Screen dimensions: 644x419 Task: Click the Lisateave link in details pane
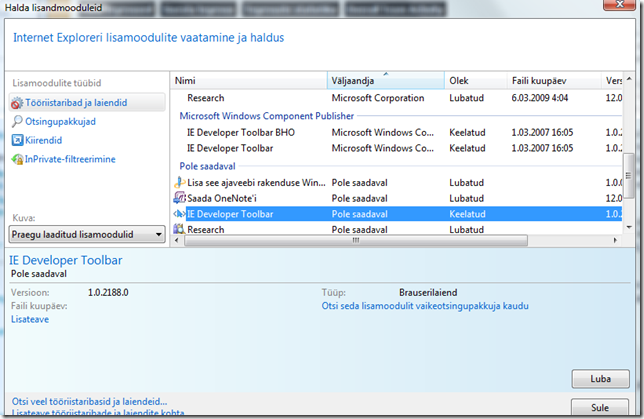pos(30,319)
